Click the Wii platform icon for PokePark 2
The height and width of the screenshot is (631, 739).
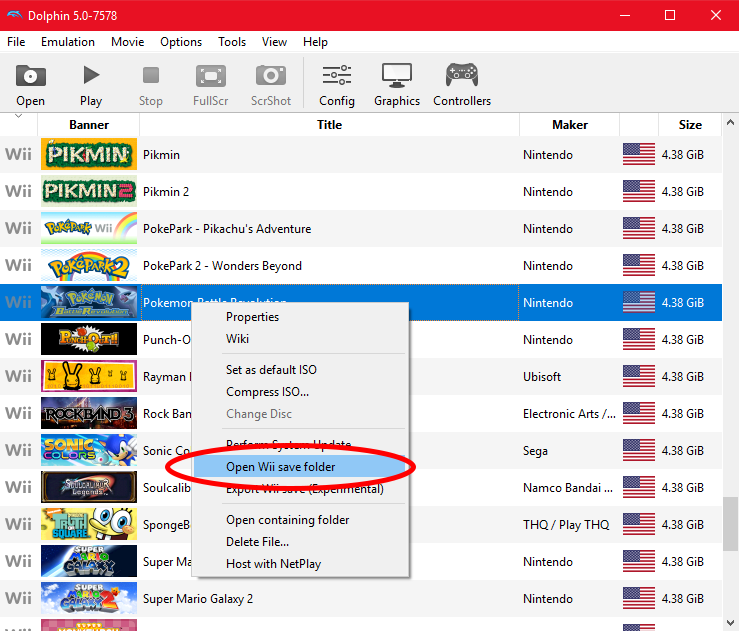pyautogui.click(x=19, y=266)
